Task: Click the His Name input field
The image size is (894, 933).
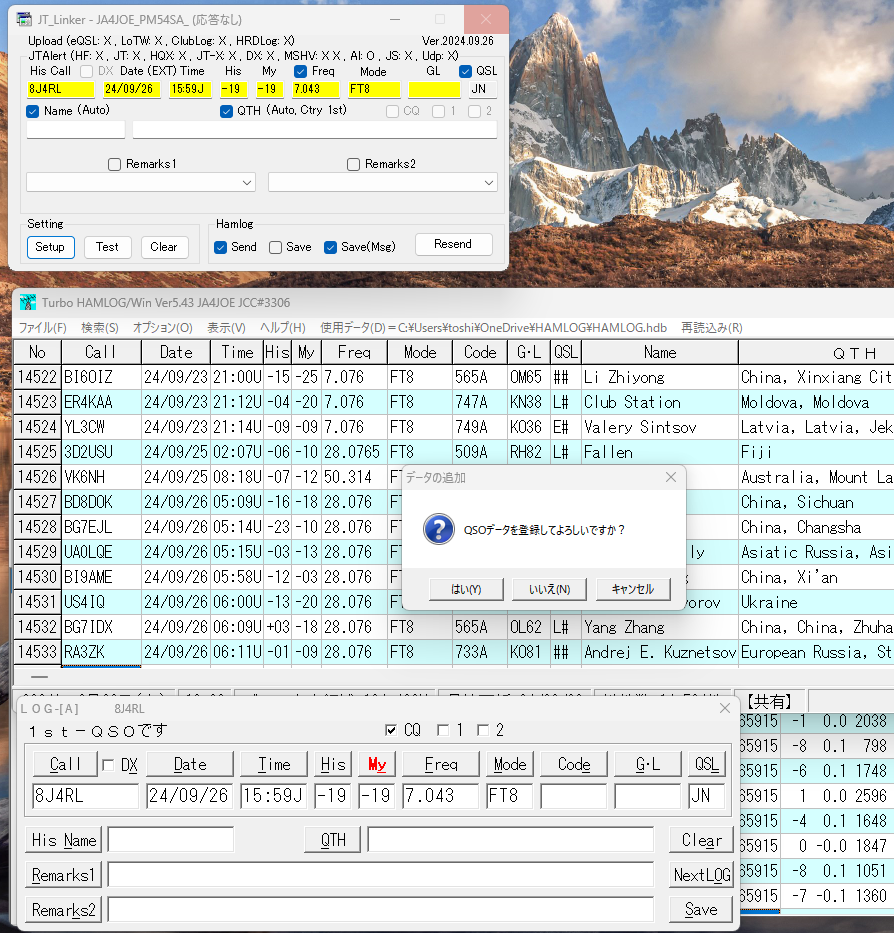Action: [171, 840]
